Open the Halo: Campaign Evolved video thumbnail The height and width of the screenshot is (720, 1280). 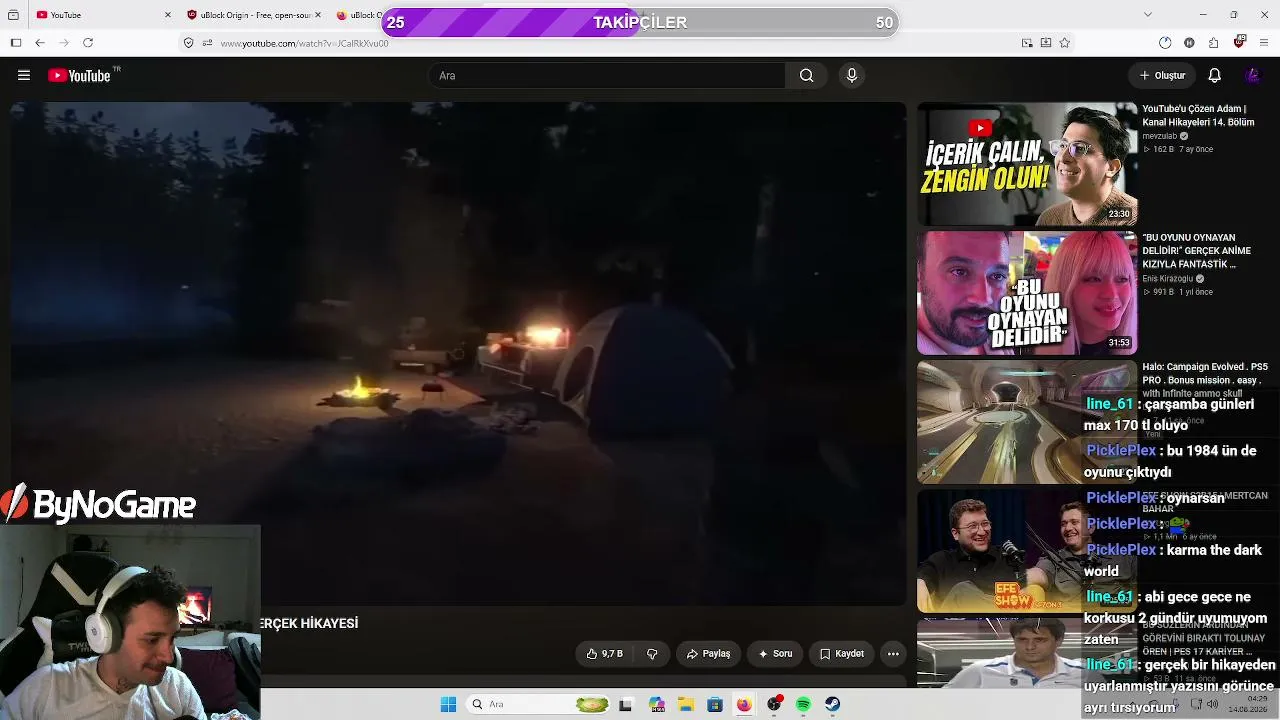coord(1027,422)
